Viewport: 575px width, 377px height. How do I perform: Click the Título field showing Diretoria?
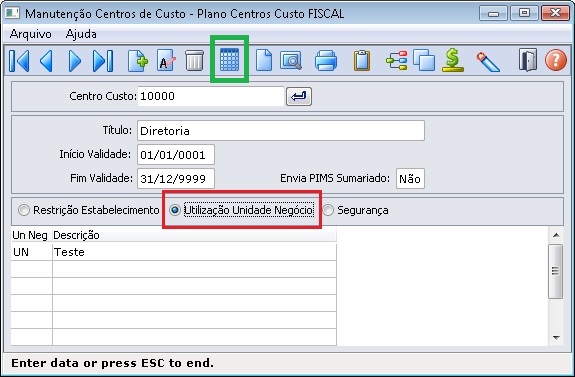281,131
